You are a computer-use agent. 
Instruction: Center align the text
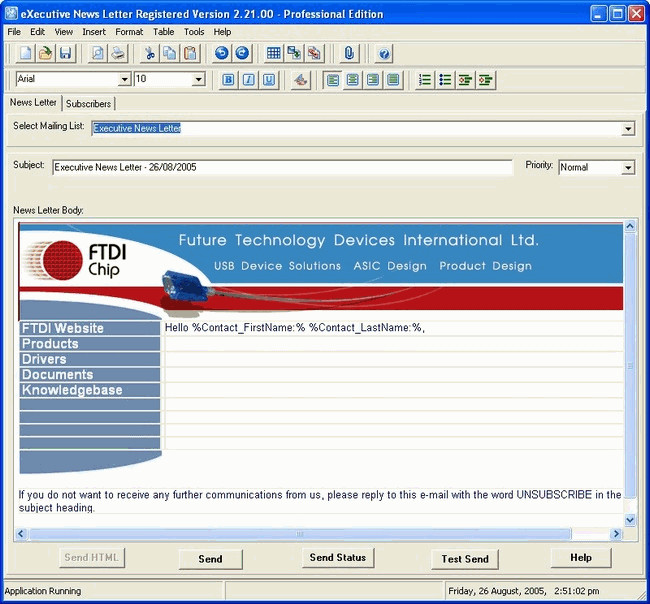click(x=353, y=80)
